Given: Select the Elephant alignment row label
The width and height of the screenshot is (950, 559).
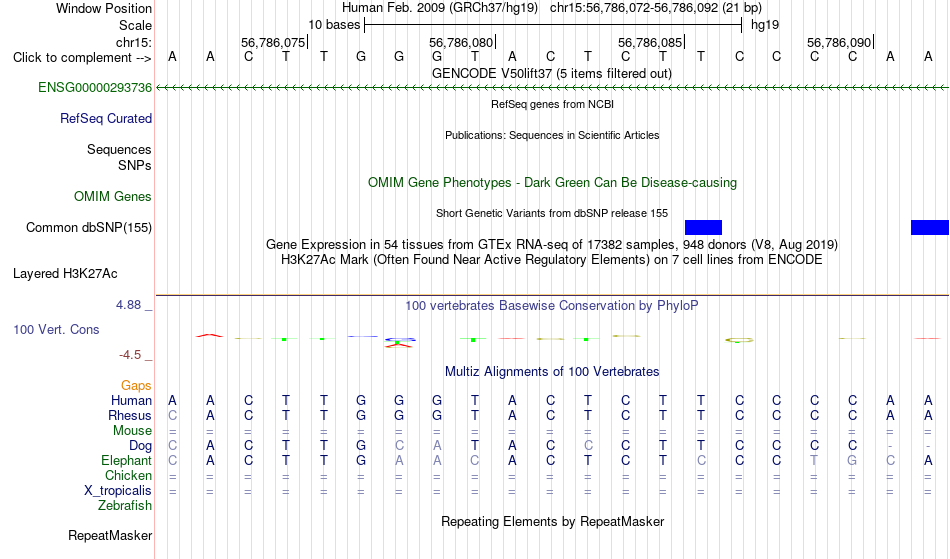Looking at the screenshot, I should click(126, 461).
